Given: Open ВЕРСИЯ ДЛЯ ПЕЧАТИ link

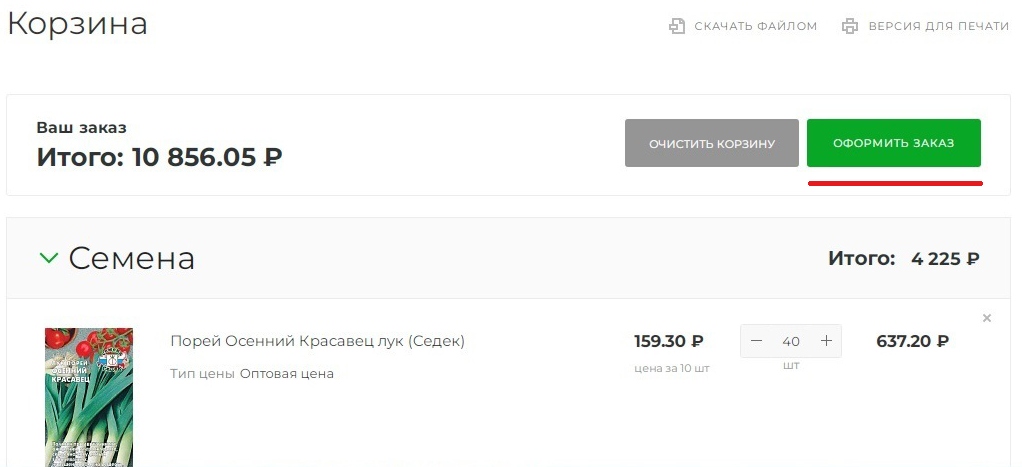Looking at the screenshot, I should coord(938,26).
